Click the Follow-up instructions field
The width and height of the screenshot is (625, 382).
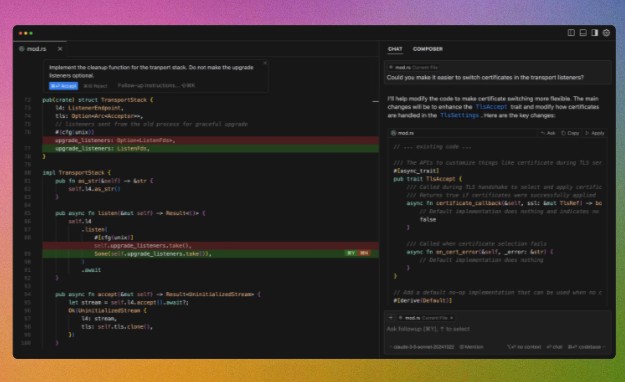156,85
